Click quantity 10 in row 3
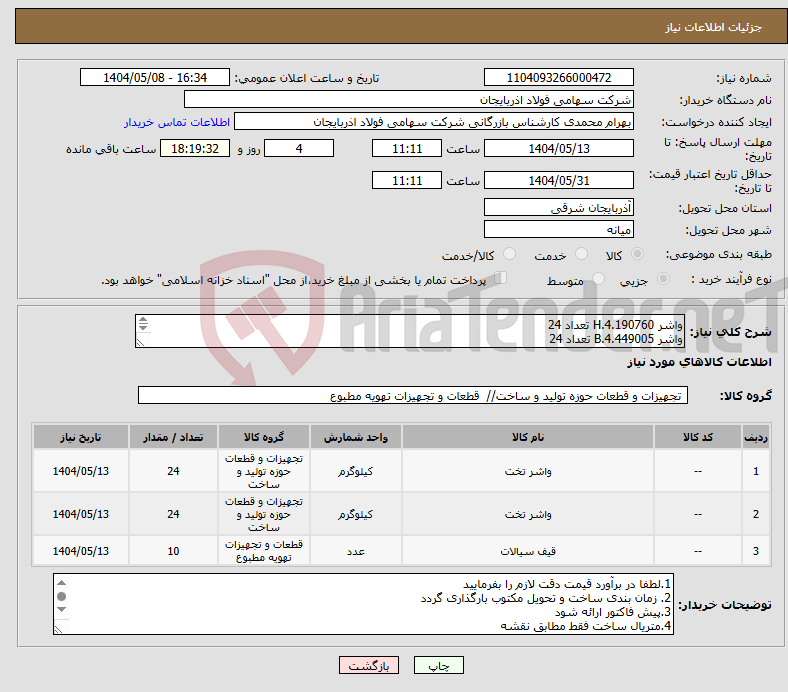 (173, 551)
